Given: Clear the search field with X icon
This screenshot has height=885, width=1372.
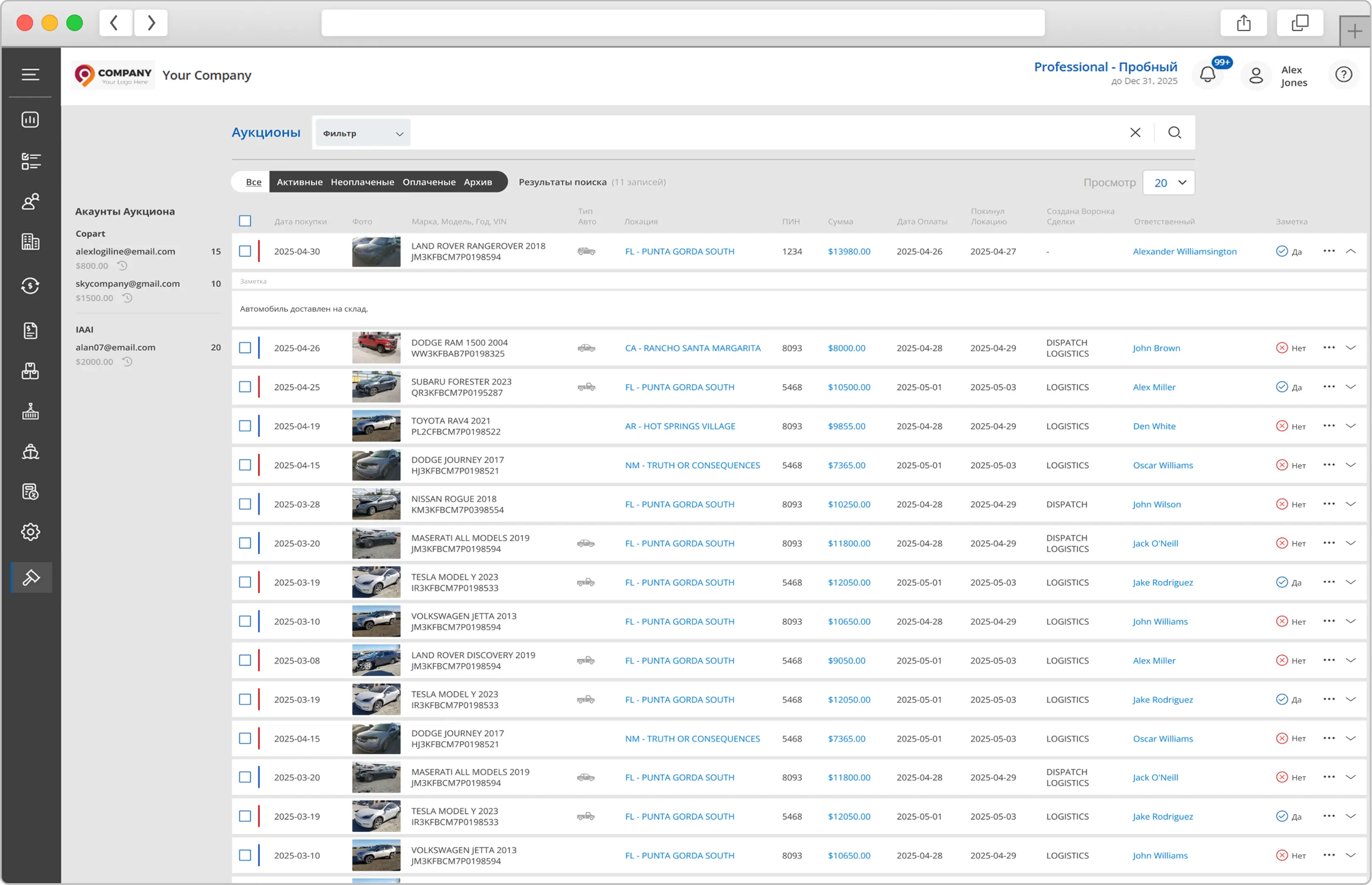Looking at the screenshot, I should tap(1135, 133).
